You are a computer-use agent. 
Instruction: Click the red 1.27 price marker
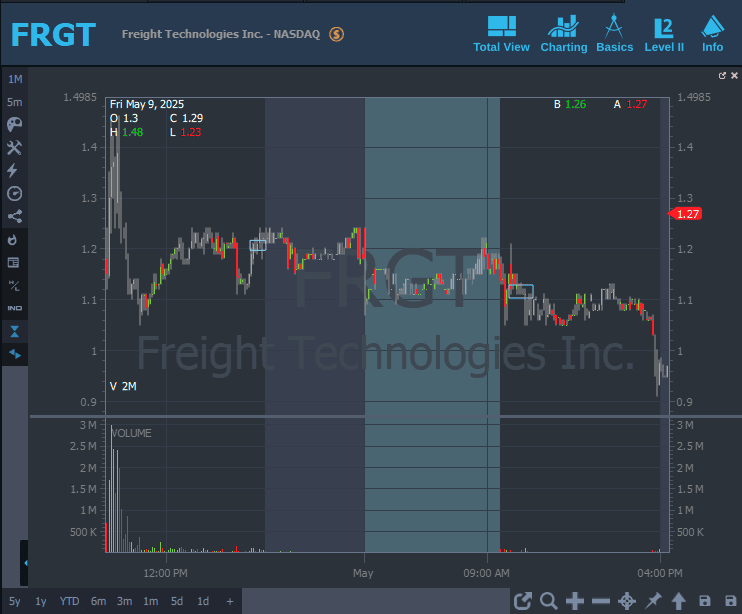coord(685,214)
